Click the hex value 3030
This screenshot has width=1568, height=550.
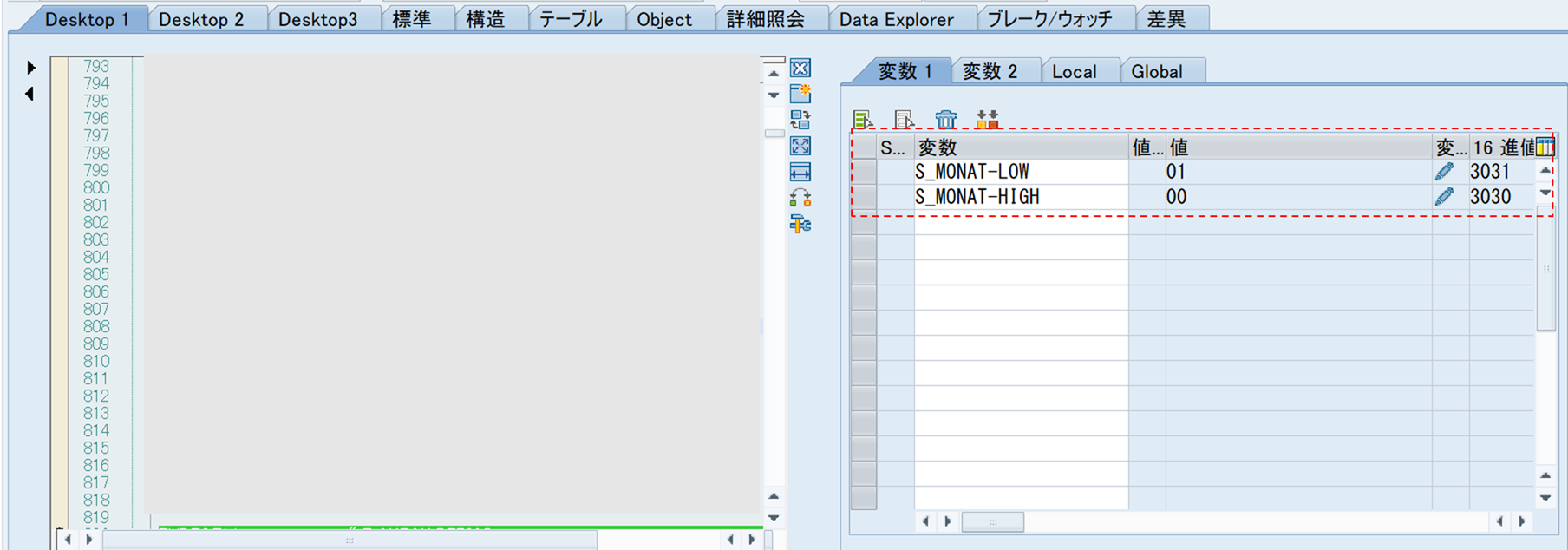pyautogui.click(x=1490, y=197)
